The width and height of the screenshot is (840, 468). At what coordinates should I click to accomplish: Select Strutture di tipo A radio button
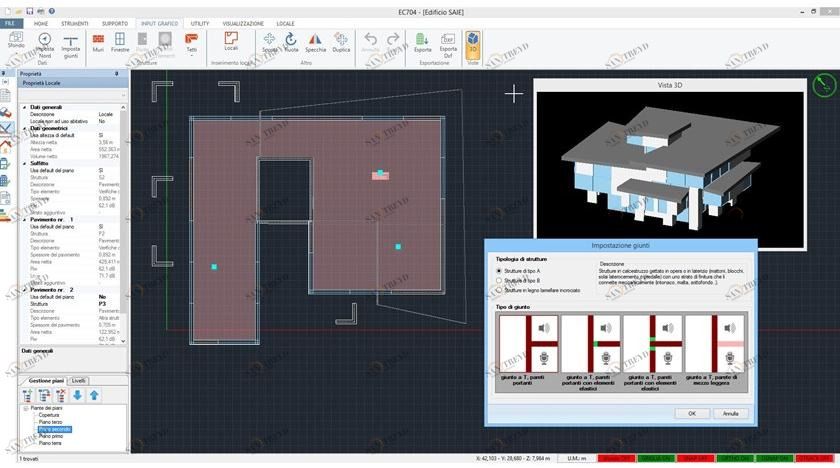(x=499, y=271)
